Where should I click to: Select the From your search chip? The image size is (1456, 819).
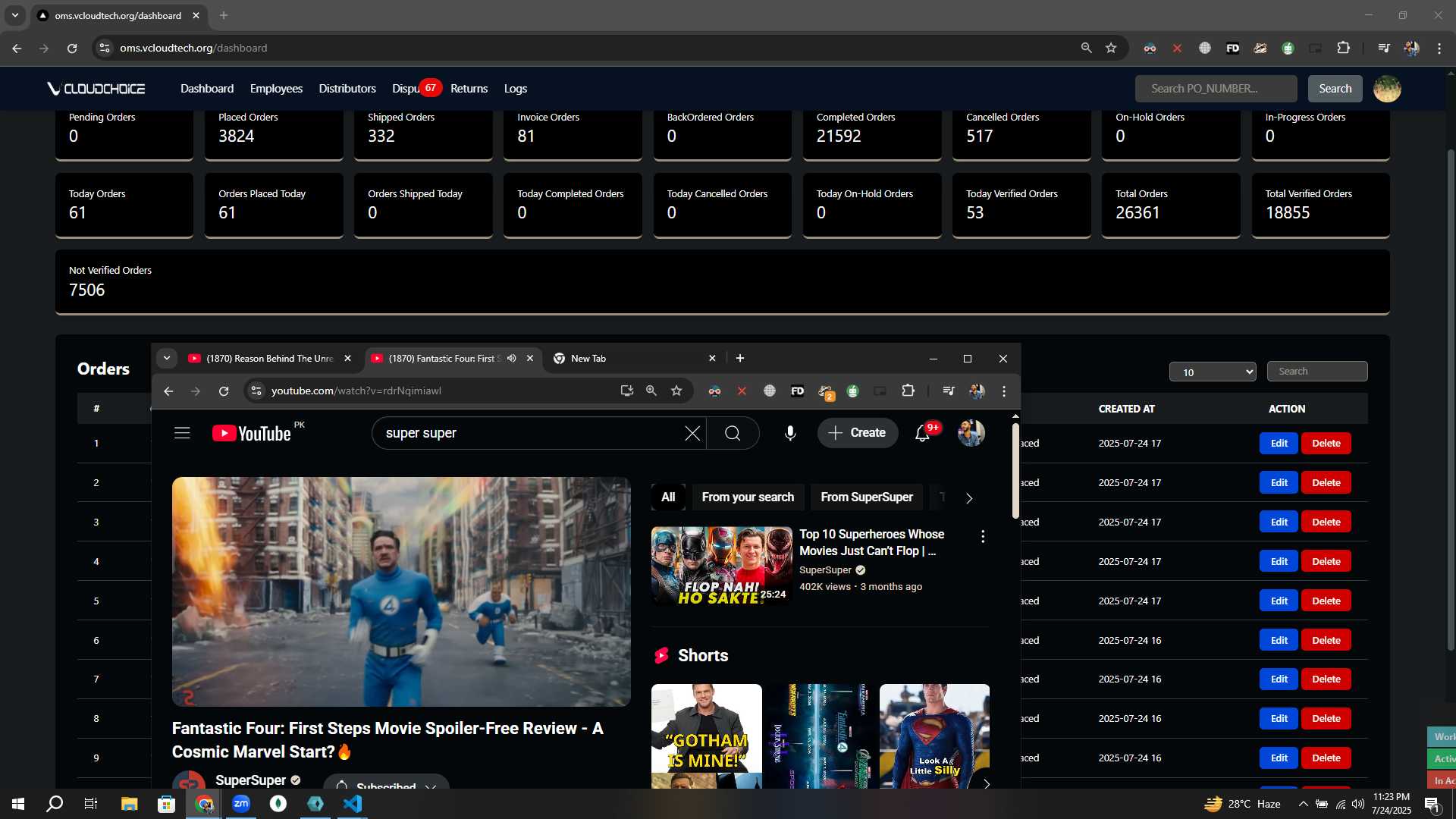748,497
